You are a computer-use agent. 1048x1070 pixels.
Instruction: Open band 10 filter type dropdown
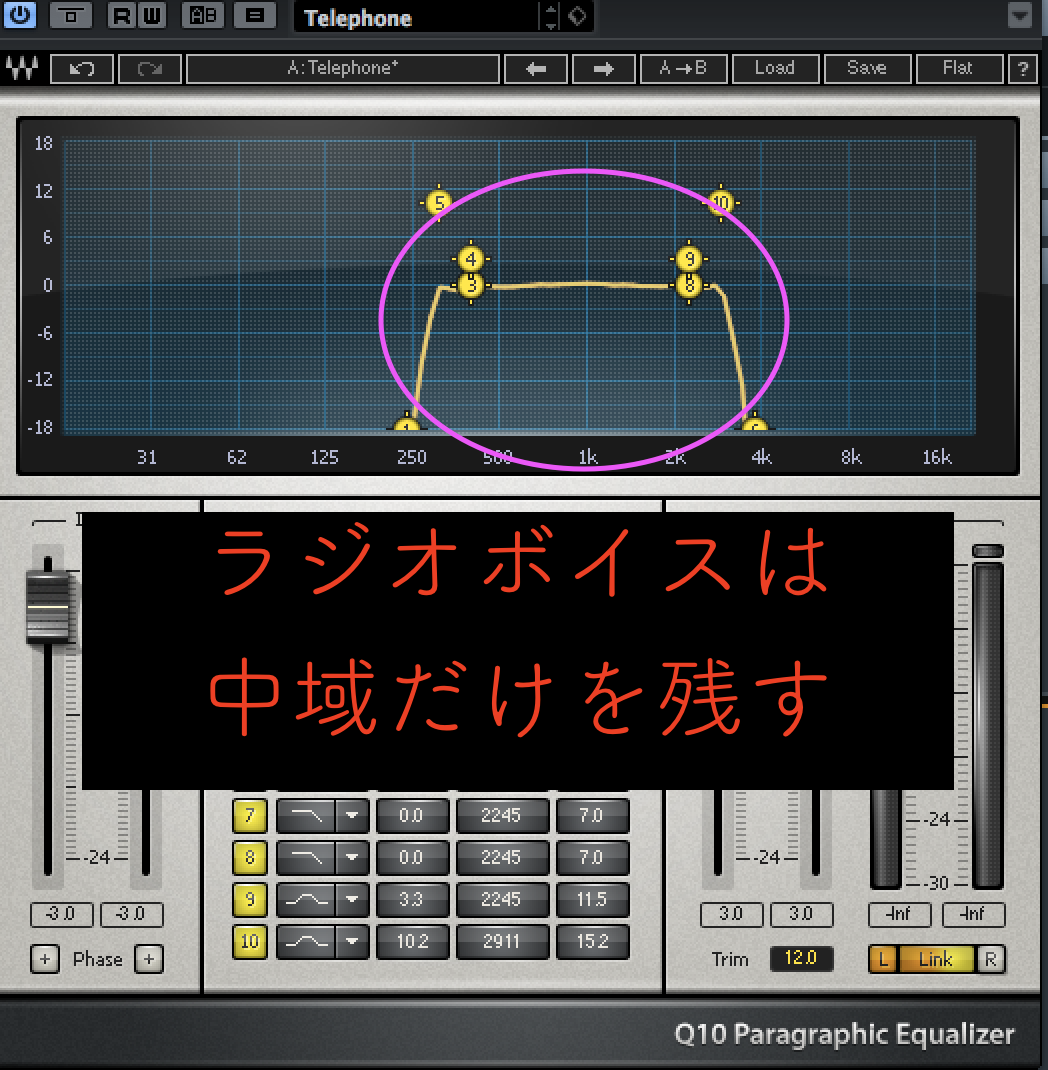pyautogui.click(x=352, y=942)
